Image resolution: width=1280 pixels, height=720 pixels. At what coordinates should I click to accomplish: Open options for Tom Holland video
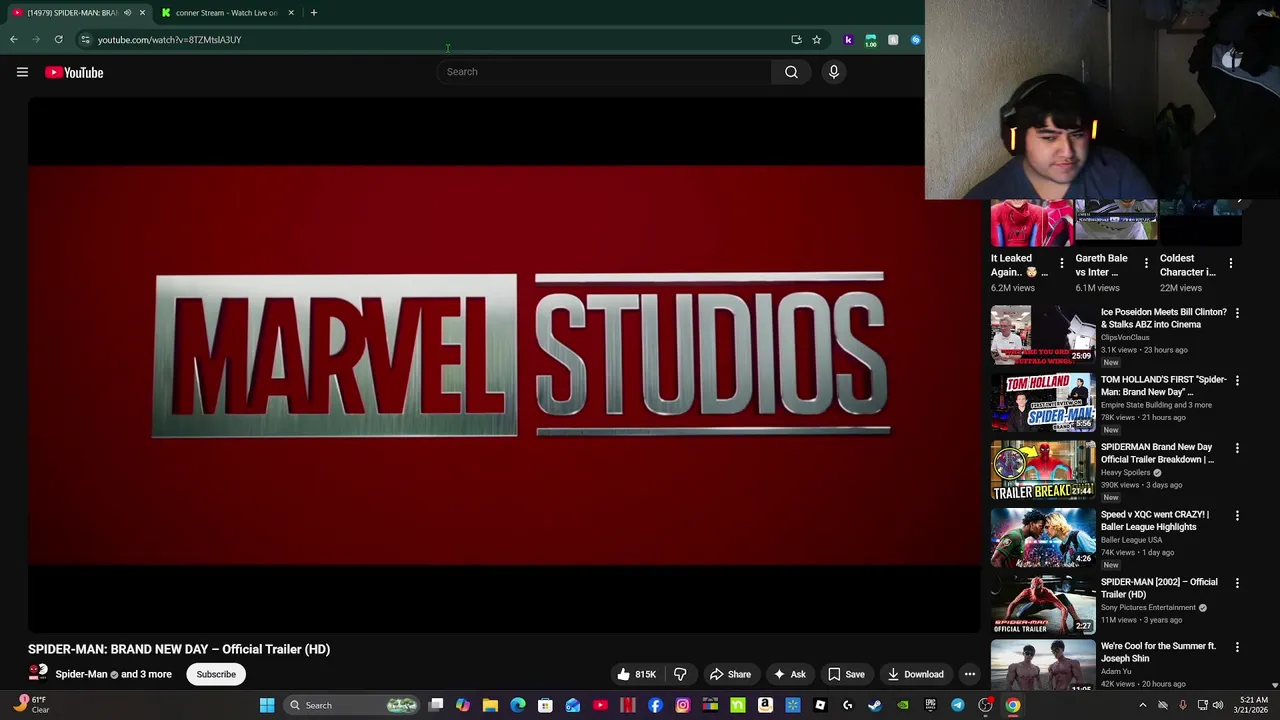pos(1237,381)
